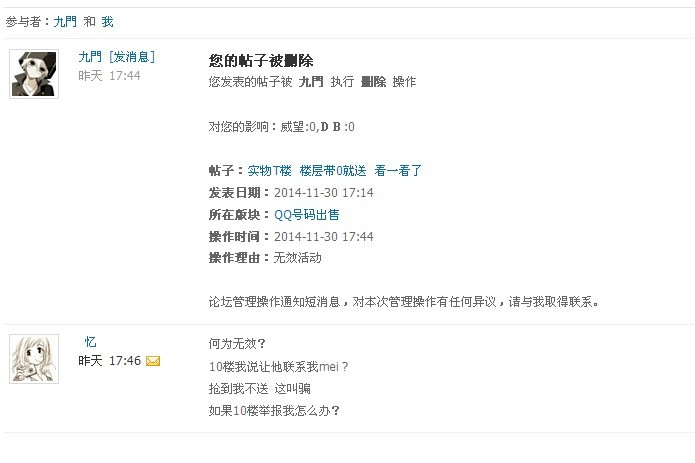Click the [发消息] link to message 九門
The width and height of the screenshot is (695, 463).
click(132, 57)
